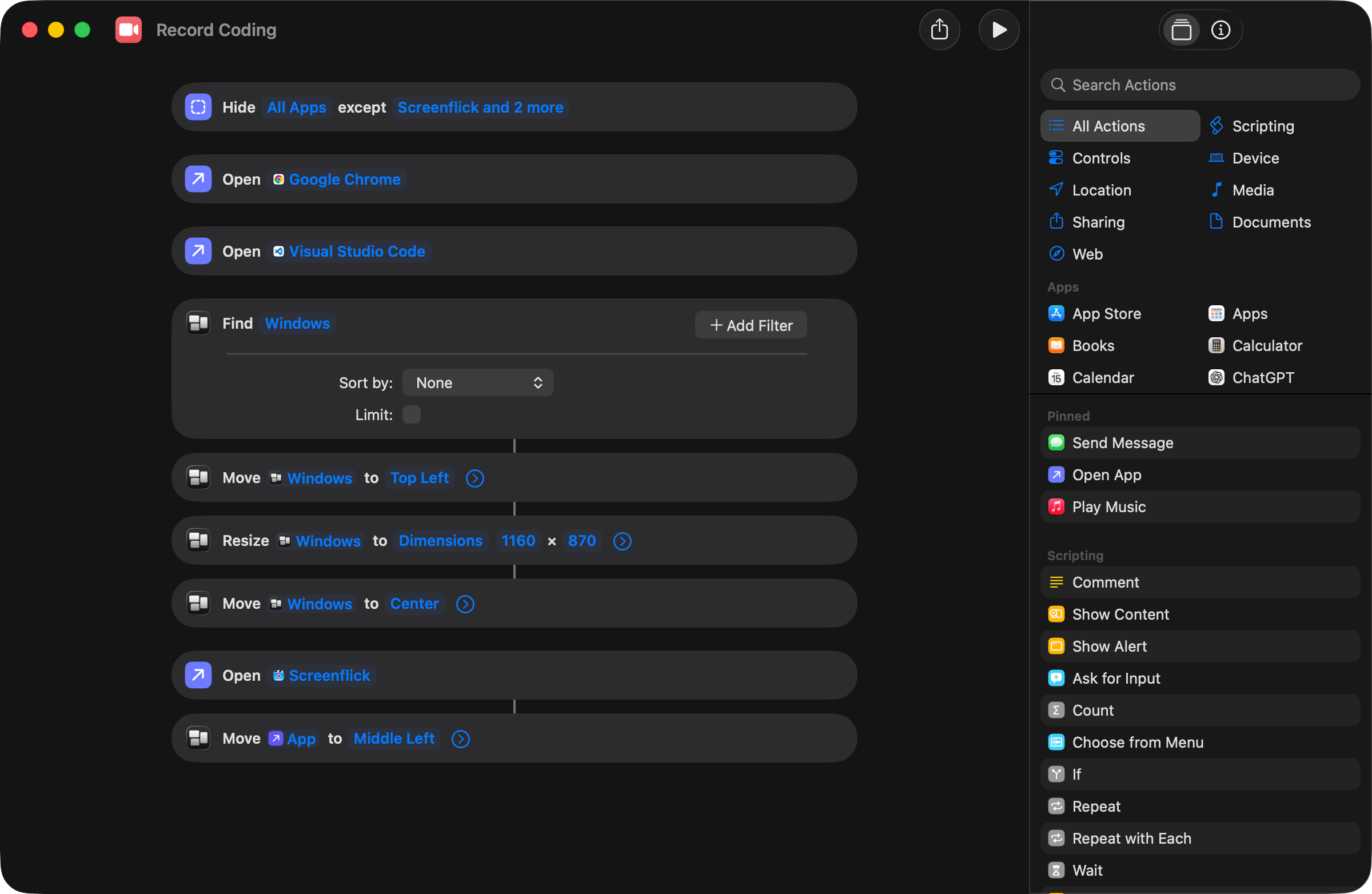The width and height of the screenshot is (1372, 894).
Task: Click the Search Actions field
Action: pos(1199,85)
